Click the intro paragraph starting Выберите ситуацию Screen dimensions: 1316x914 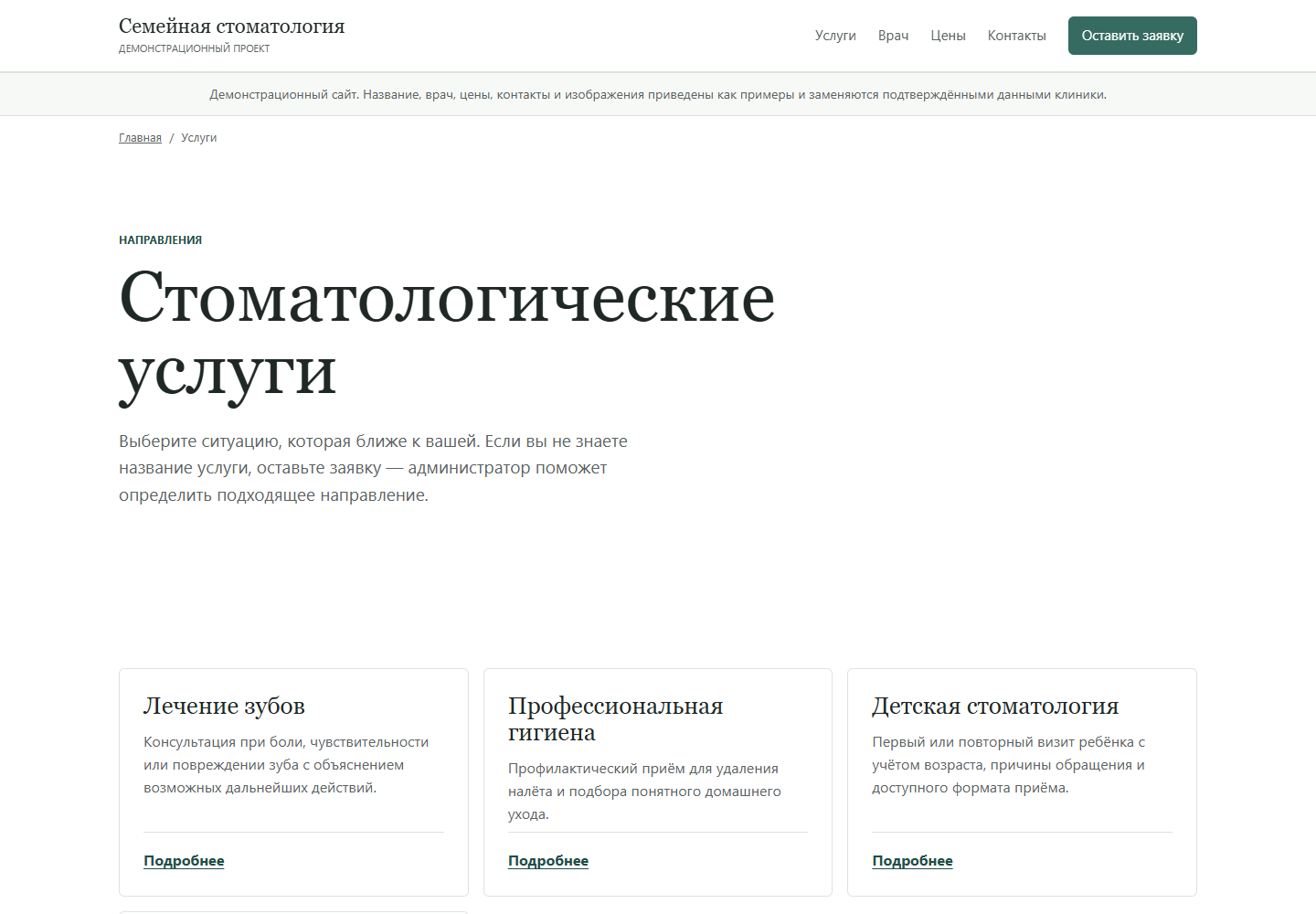(x=373, y=468)
